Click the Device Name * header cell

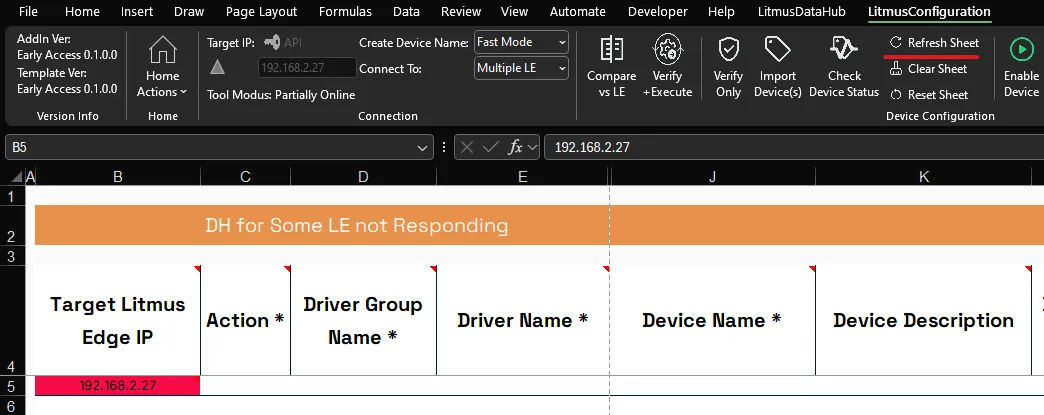712,320
